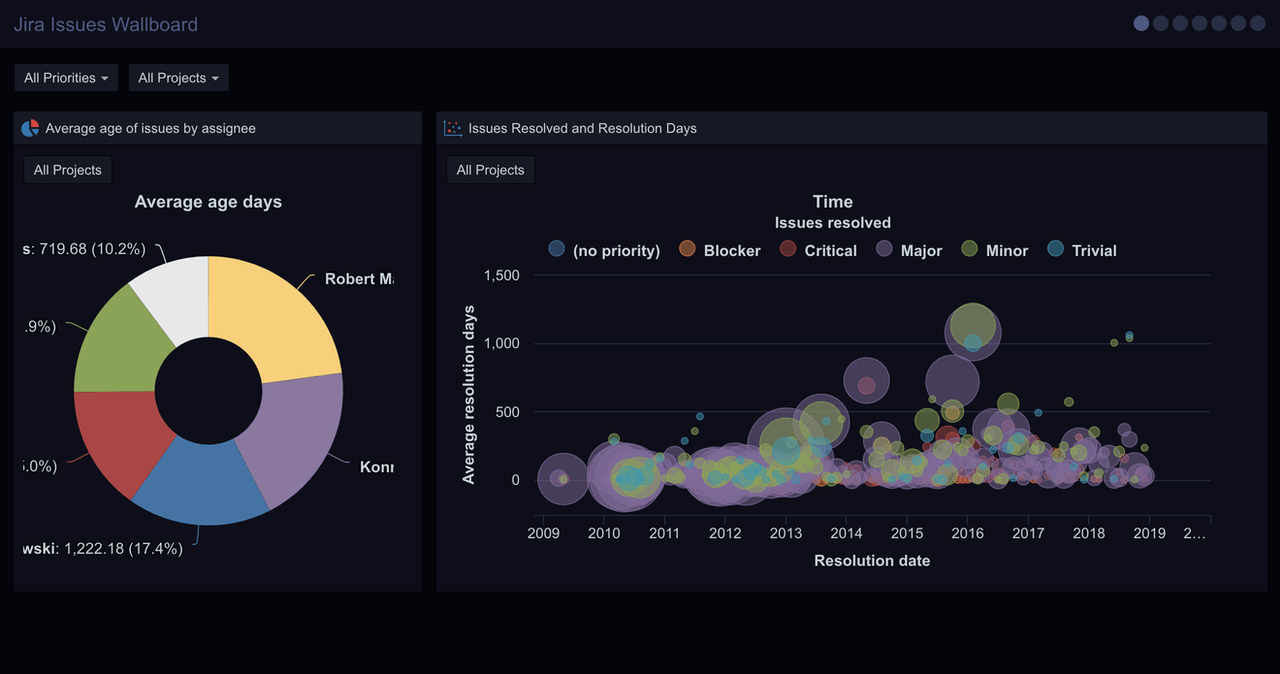Screen dimensions: 1280x674
Task: Click the pie chart icon beside Average age title
Action: (x=30, y=128)
